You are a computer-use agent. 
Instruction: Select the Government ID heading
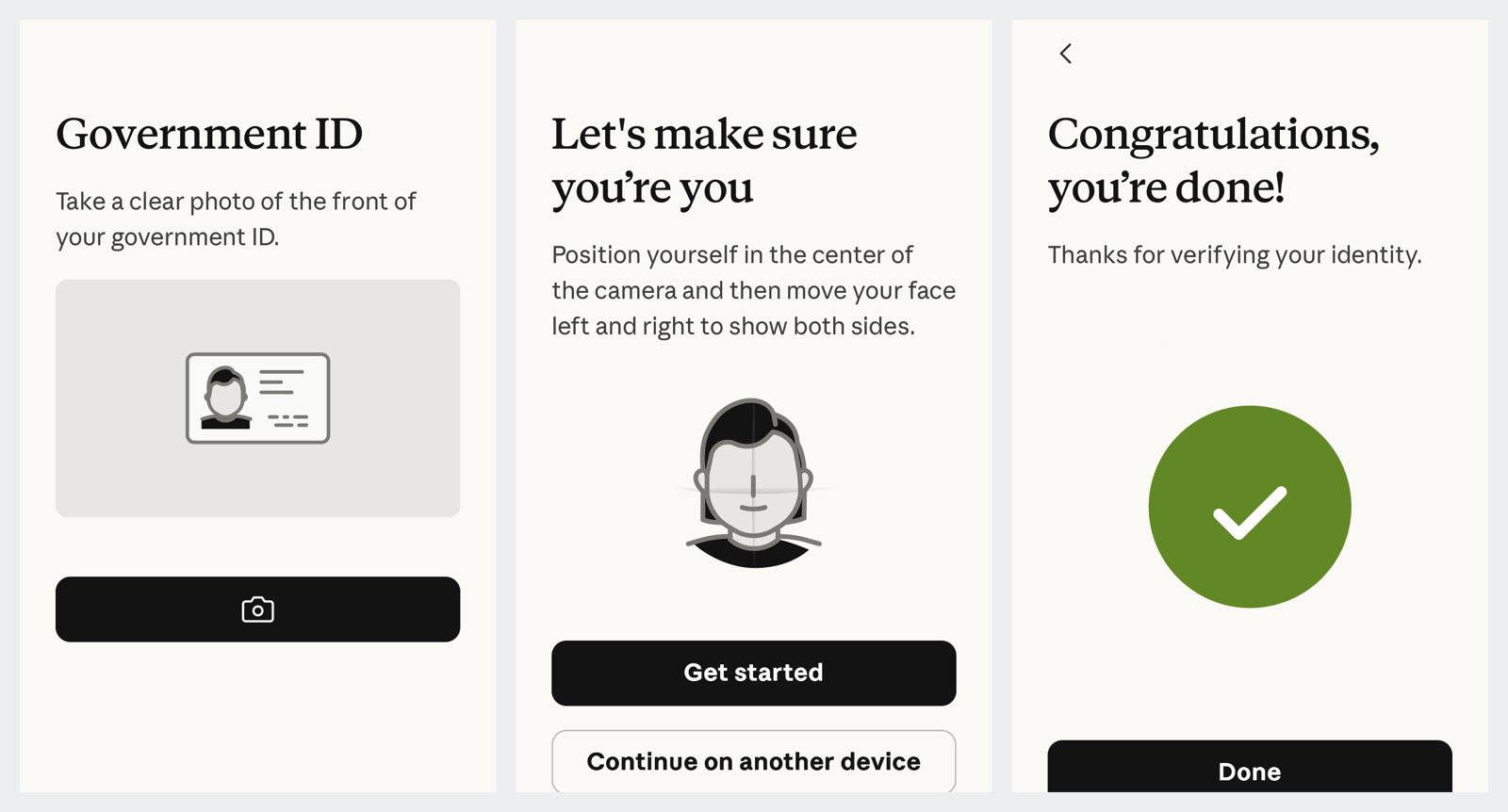pos(209,134)
